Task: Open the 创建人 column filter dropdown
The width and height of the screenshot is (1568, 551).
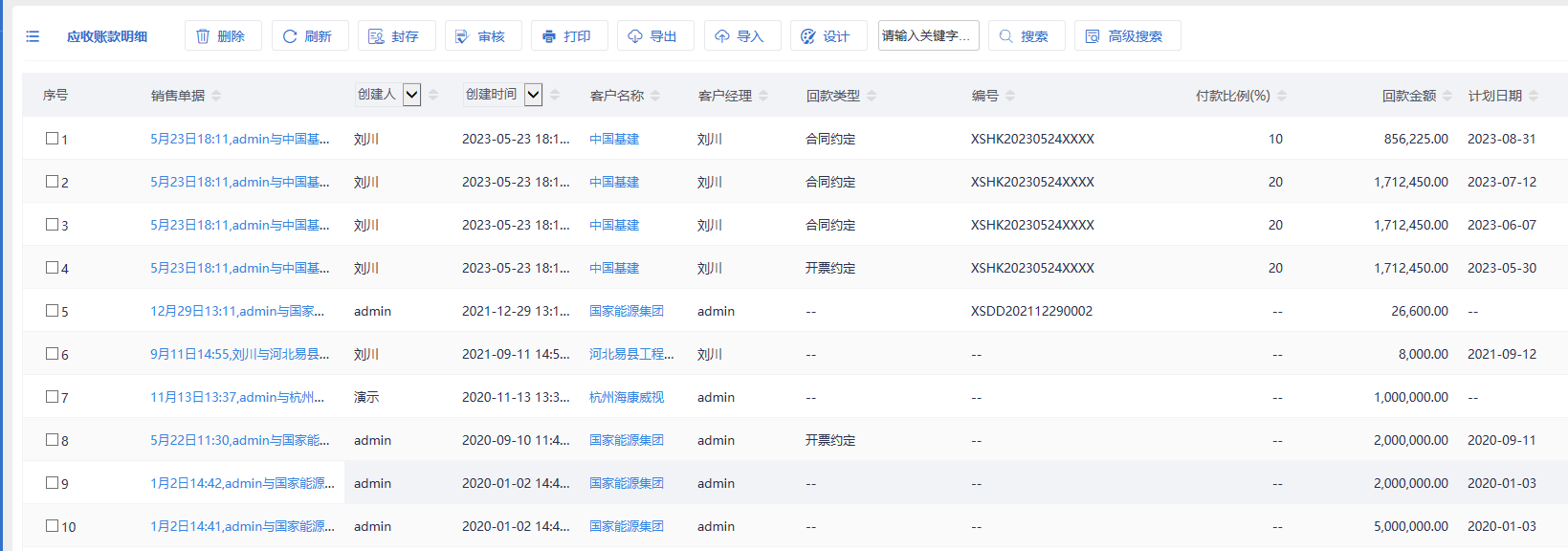Action: 412,95
